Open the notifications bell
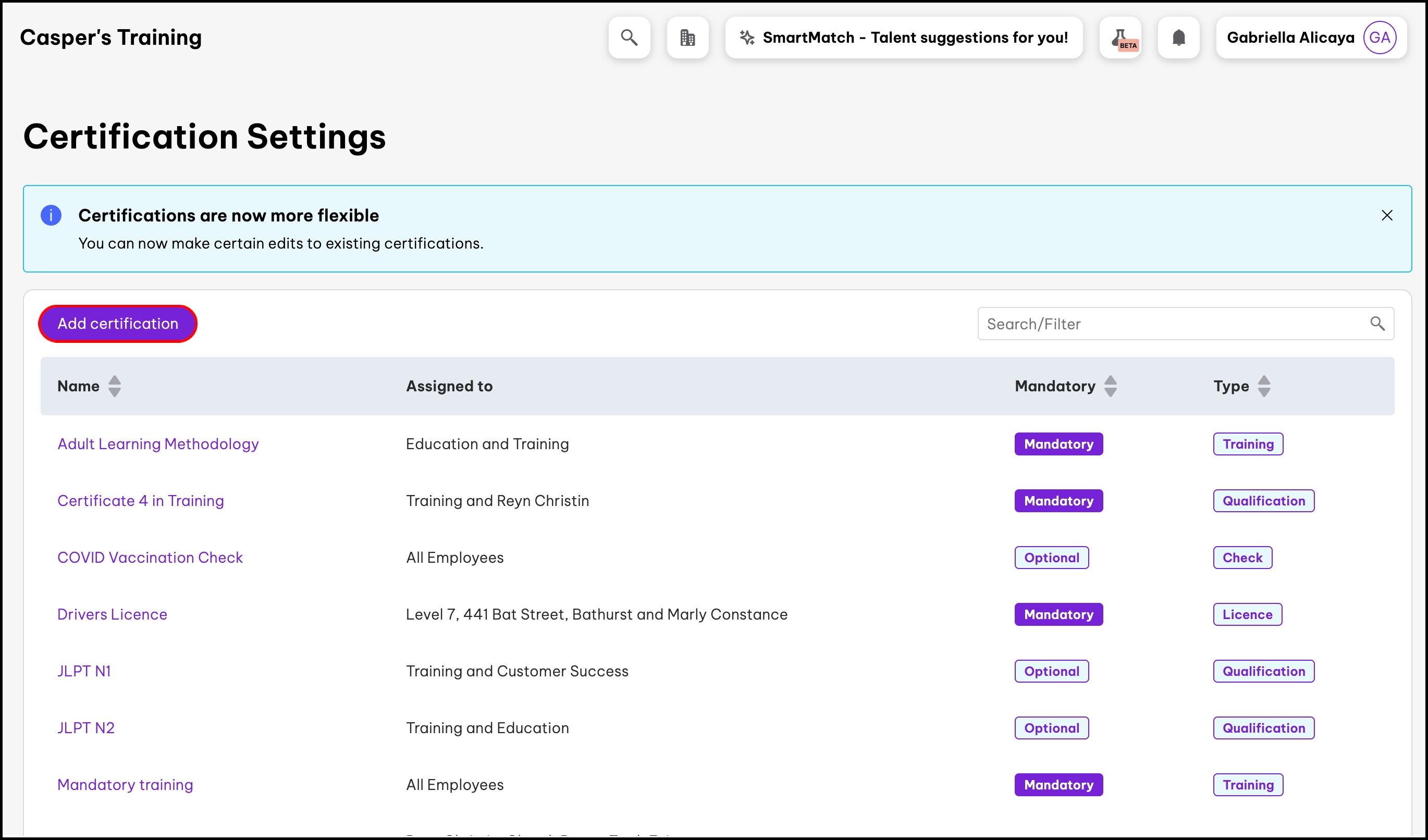Viewport: 1428px width, 840px height. [x=1179, y=38]
